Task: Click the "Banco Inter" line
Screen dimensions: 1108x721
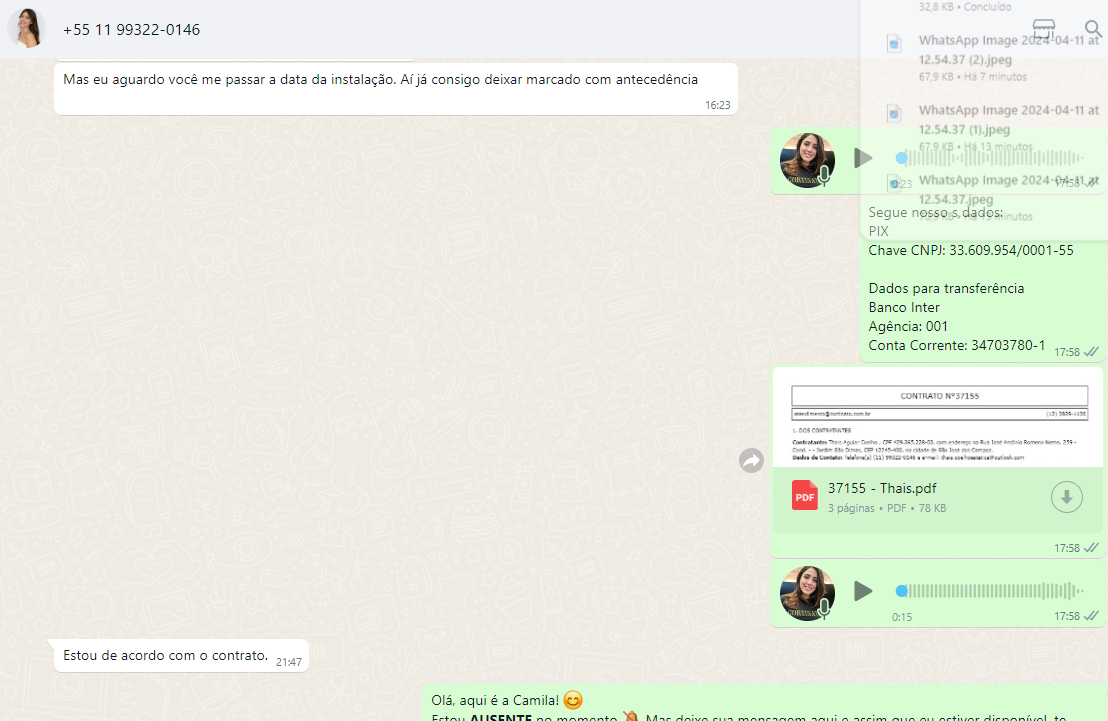Action: tap(904, 307)
